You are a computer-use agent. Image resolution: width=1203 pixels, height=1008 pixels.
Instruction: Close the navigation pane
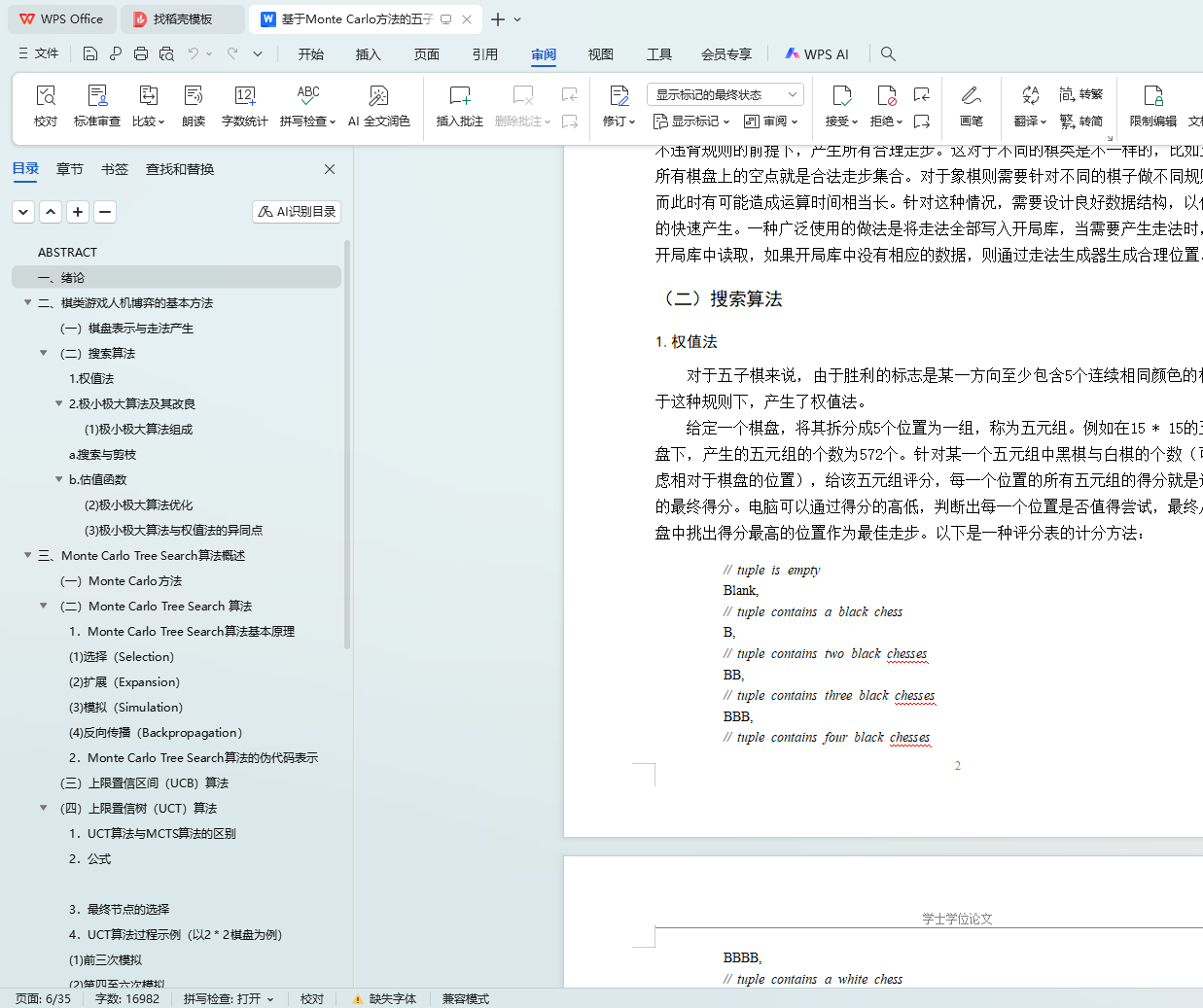click(330, 169)
